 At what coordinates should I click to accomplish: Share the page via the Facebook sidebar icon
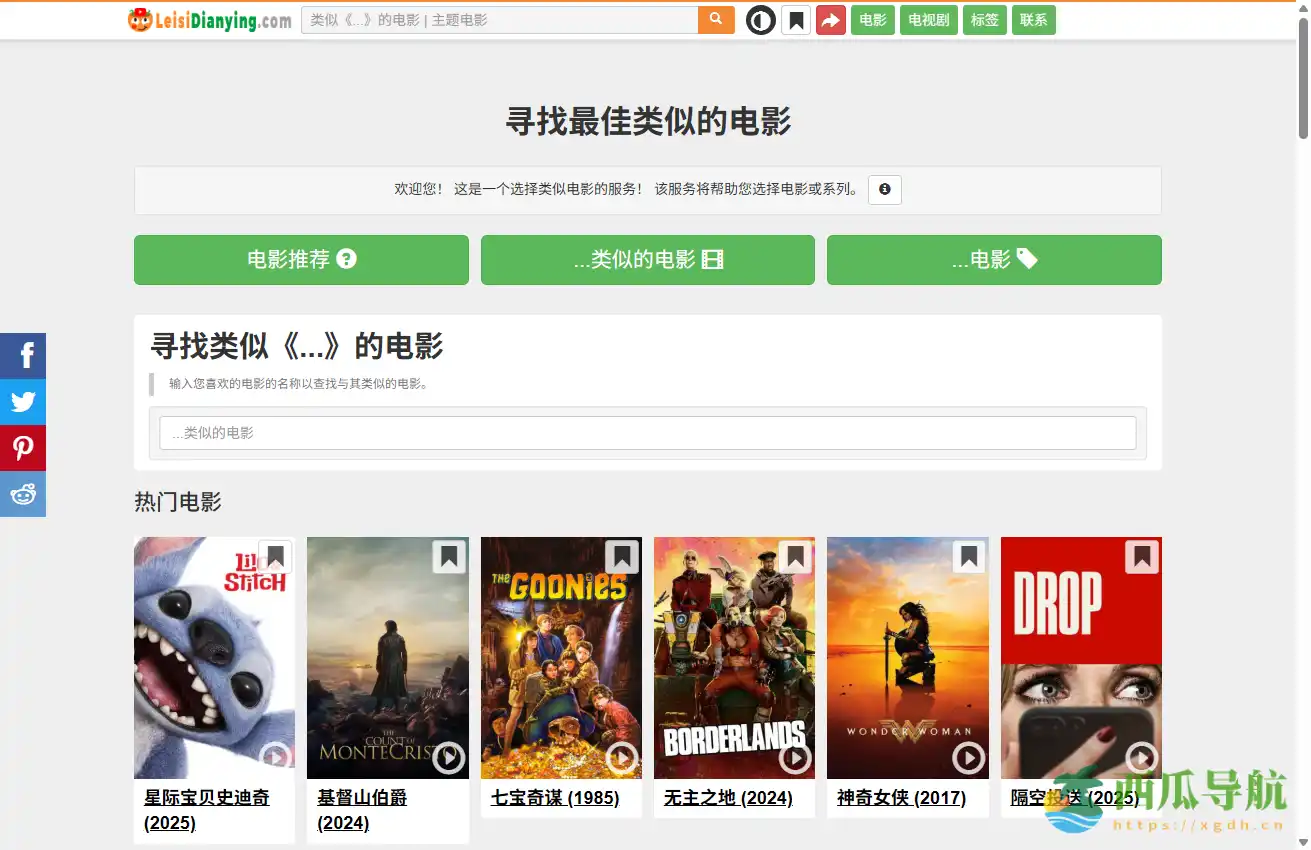(x=23, y=355)
